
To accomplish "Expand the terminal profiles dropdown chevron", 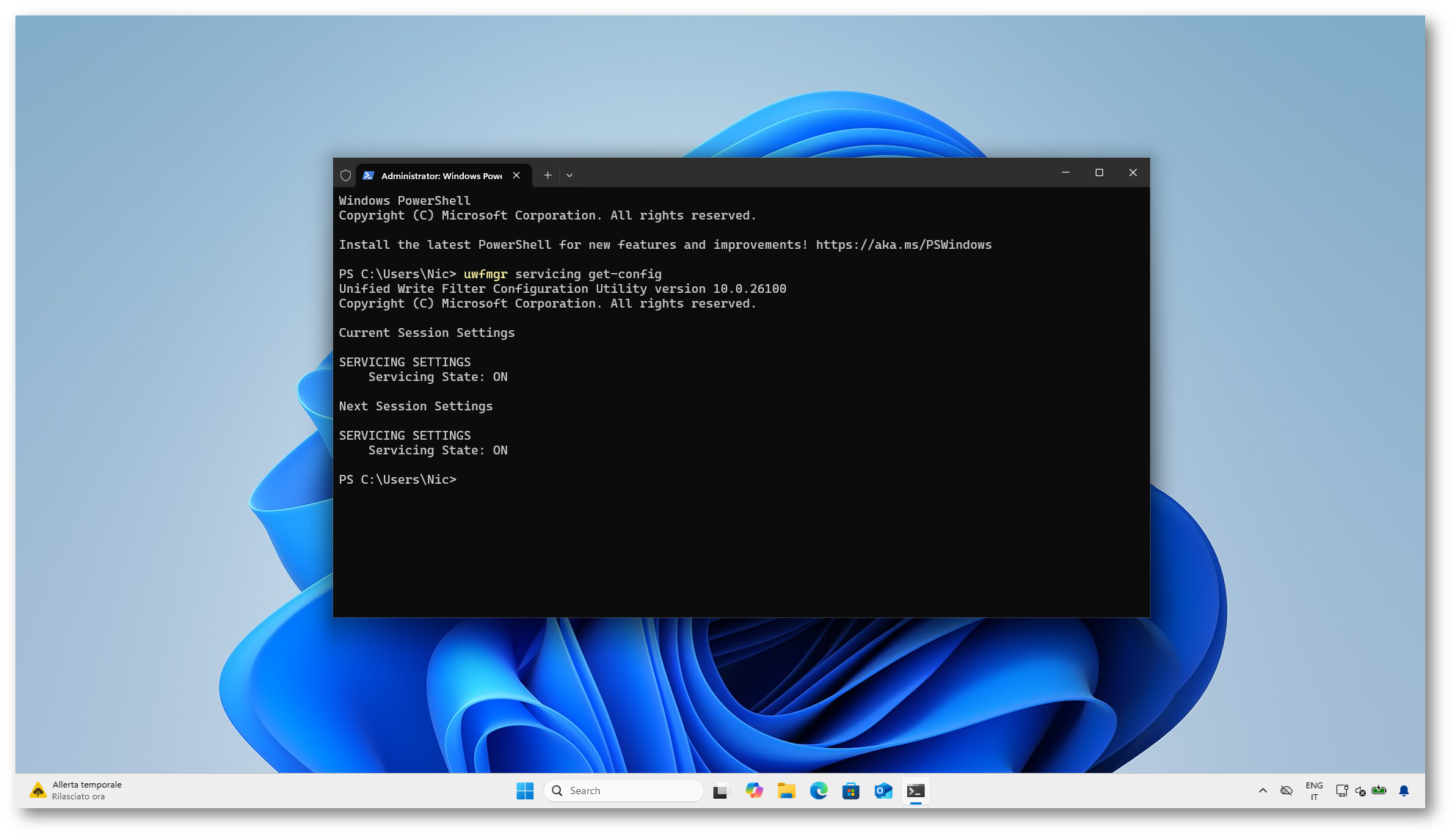I will [x=569, y=175].
